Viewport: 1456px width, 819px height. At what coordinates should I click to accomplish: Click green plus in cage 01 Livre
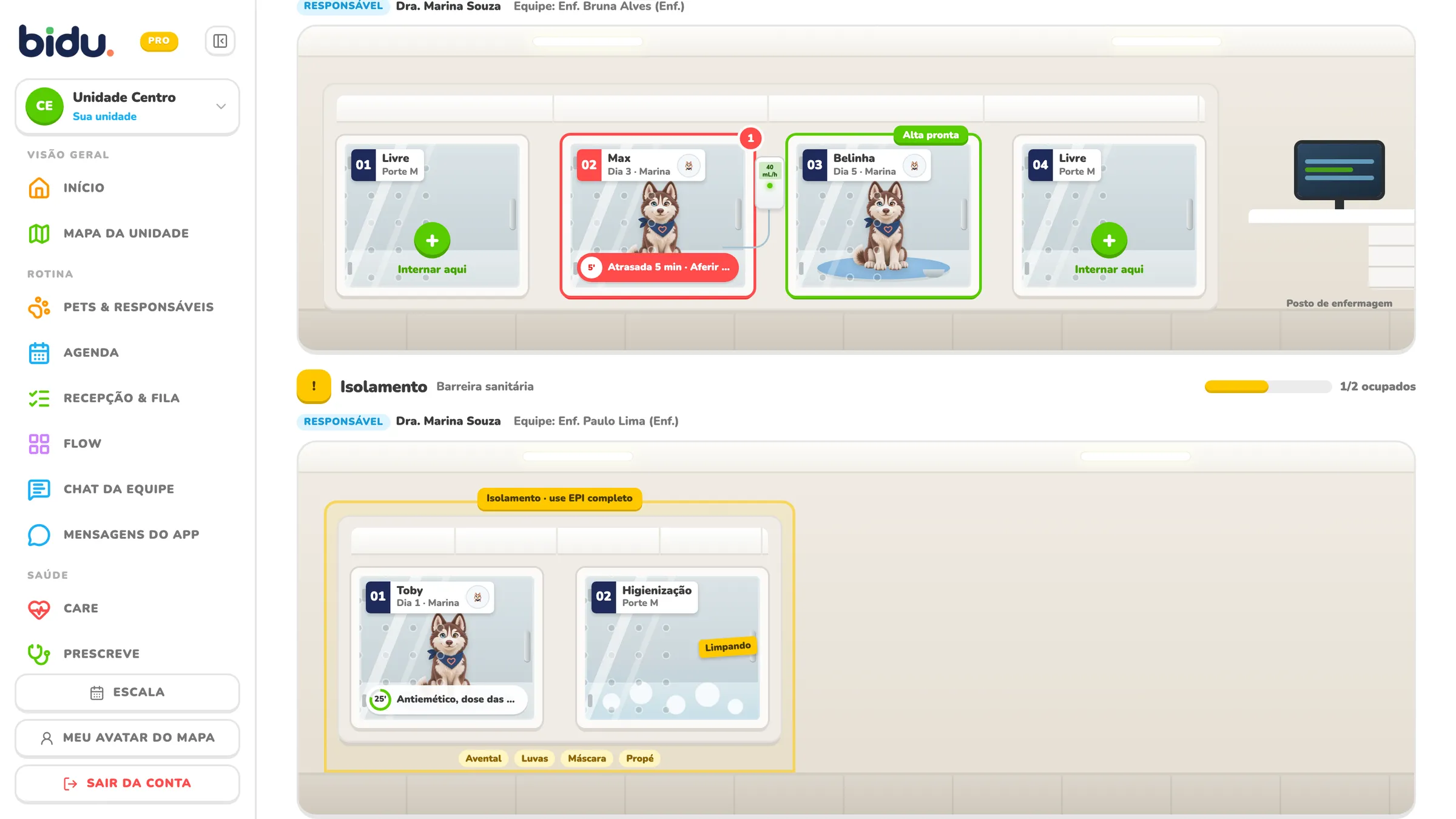tap(432, 240)
